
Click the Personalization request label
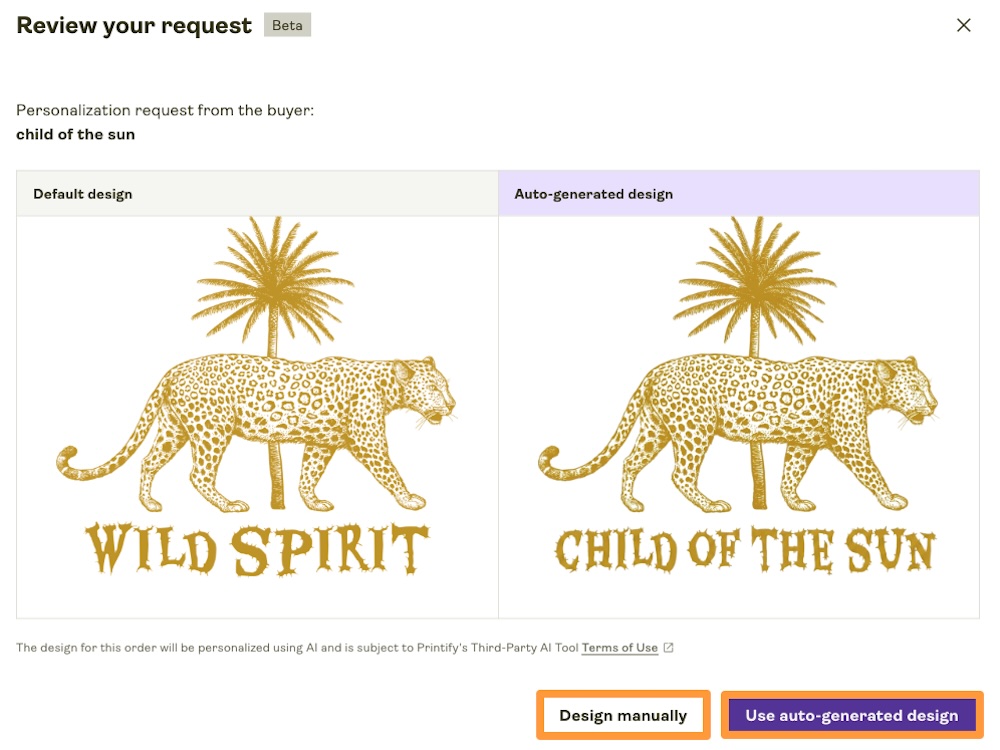165,110
